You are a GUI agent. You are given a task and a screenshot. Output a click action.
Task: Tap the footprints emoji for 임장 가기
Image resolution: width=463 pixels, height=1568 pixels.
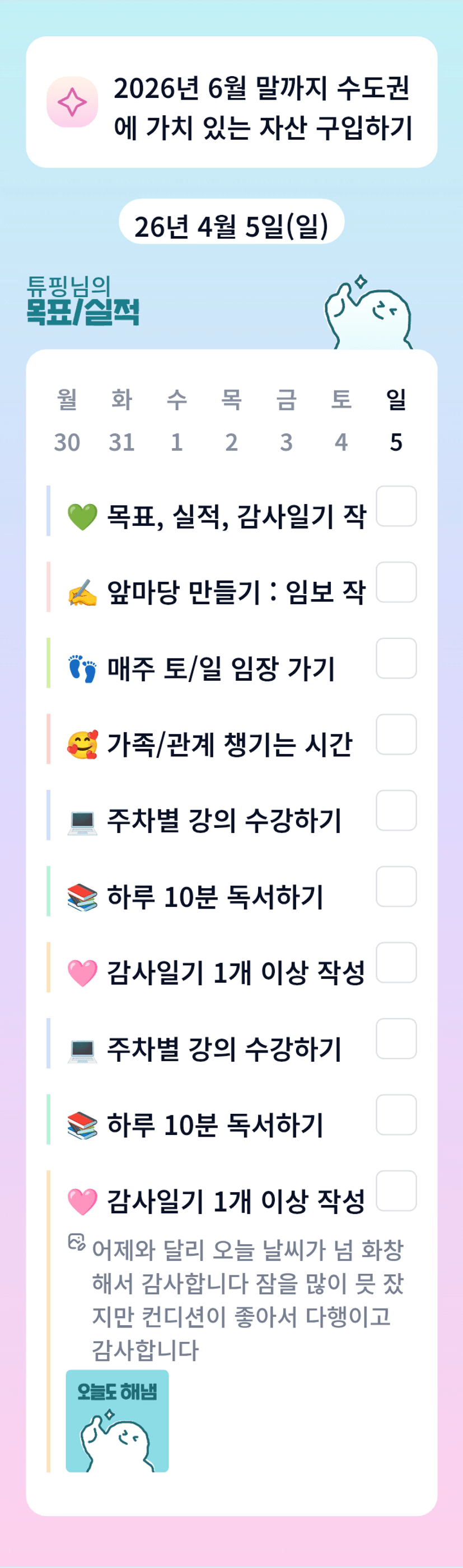pyautogui.click(x=82, y=669)
